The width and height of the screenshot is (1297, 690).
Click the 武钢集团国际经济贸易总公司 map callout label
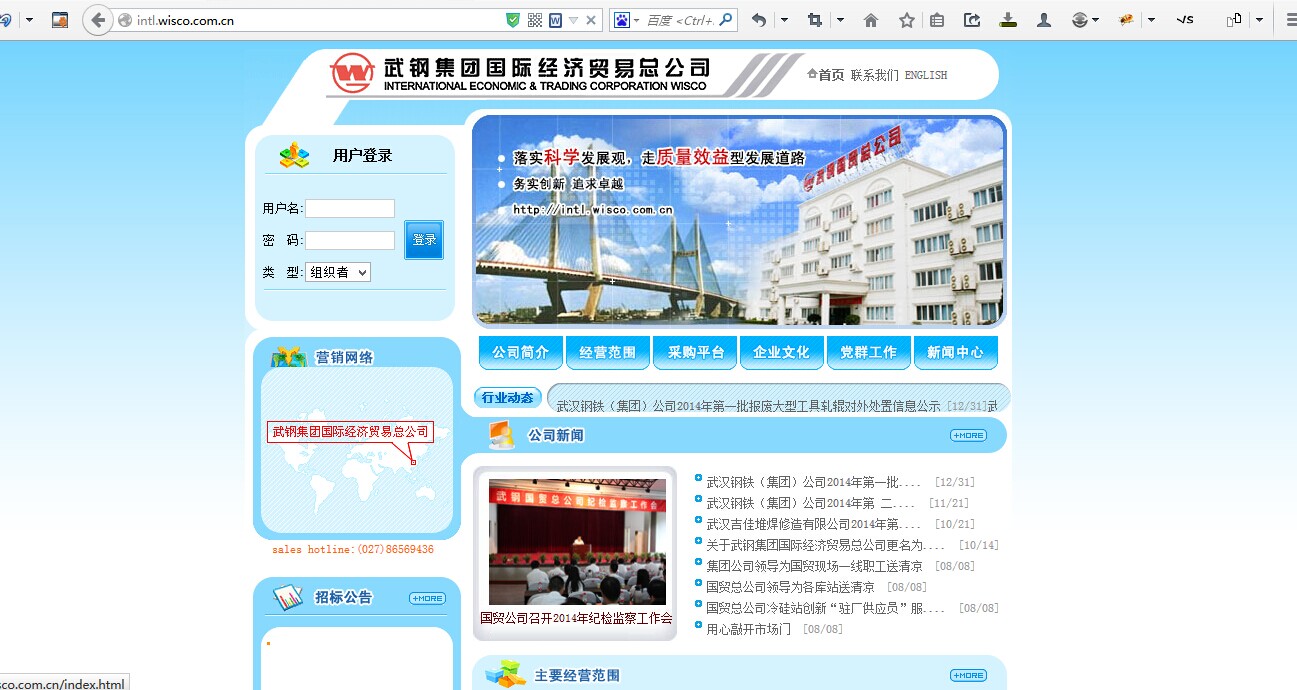pos(351,432)
